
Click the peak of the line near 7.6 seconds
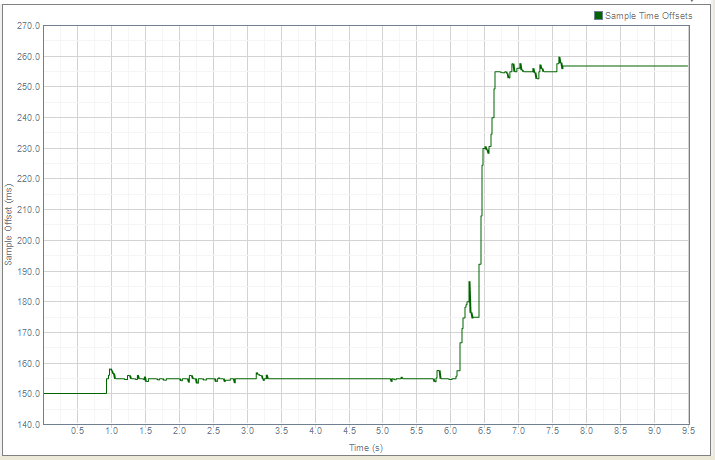pos(559,58)
